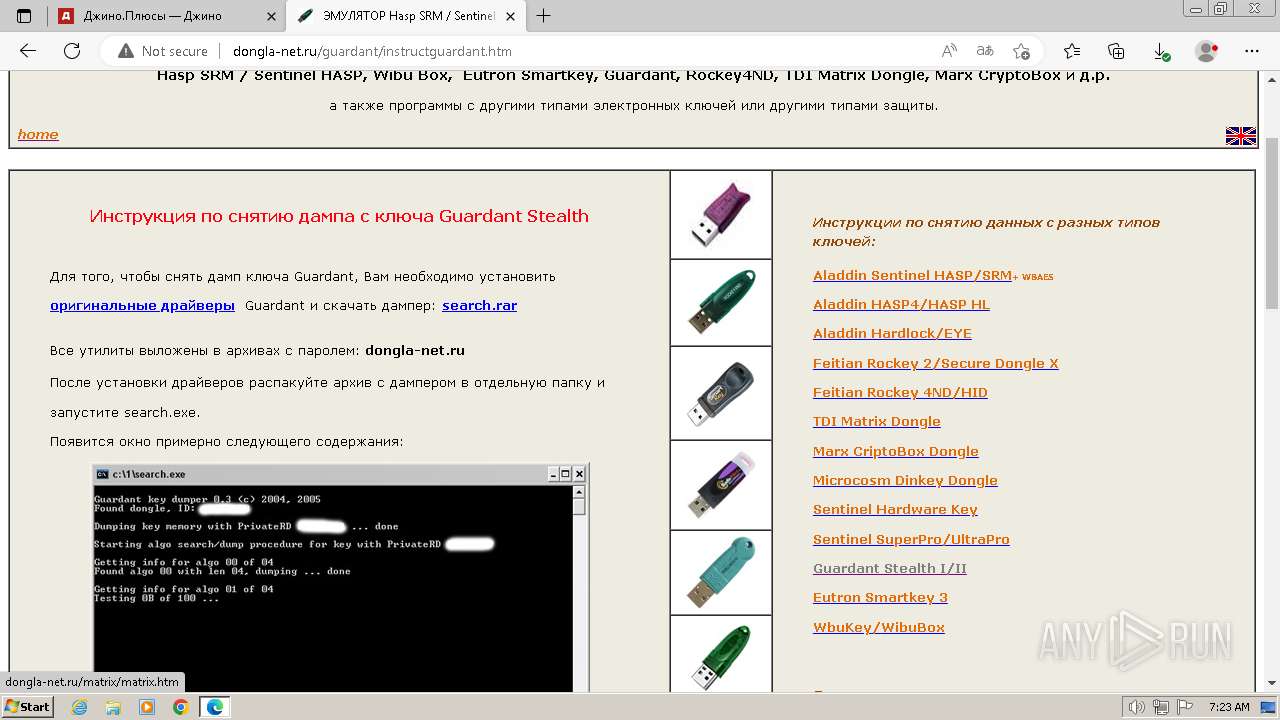This screenshot has width=1280, height=720.
Task: Open the Downloads icon
Action: click(x=1161, y=51)
